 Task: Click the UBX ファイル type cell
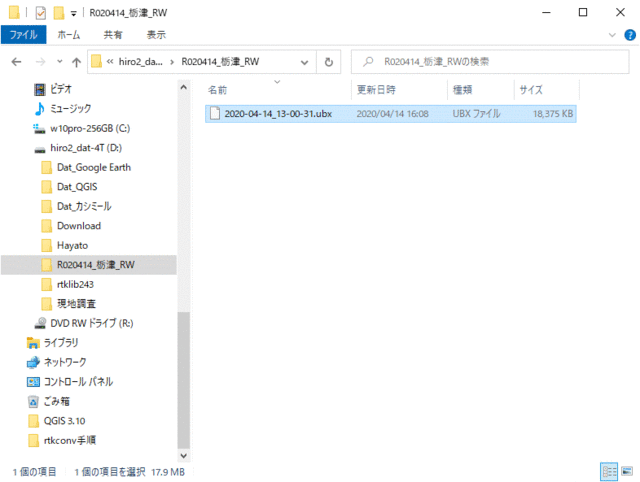(x=476, y=114)
